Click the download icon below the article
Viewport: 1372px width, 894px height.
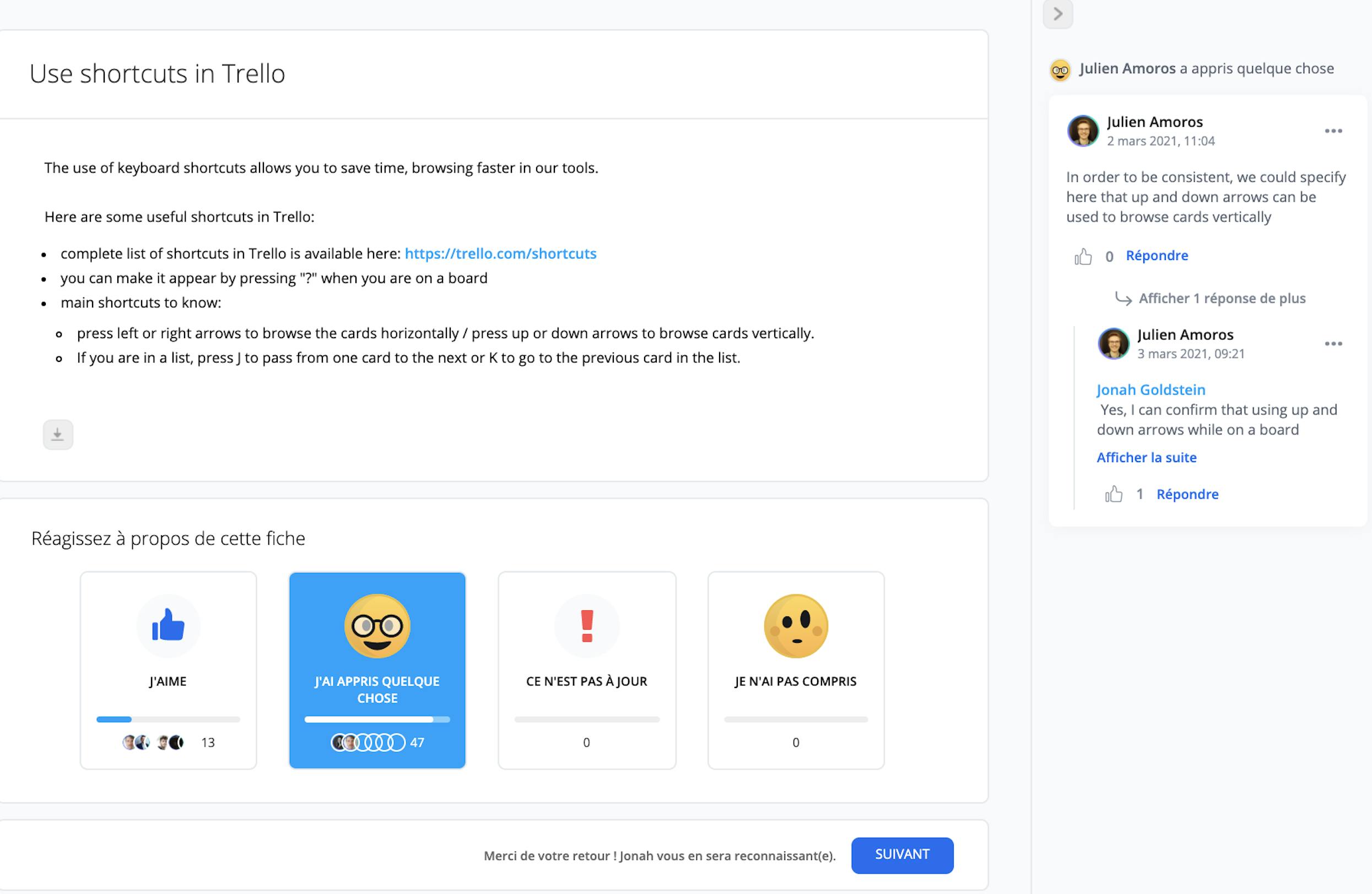pyautogui.click(x=58, y=435)
